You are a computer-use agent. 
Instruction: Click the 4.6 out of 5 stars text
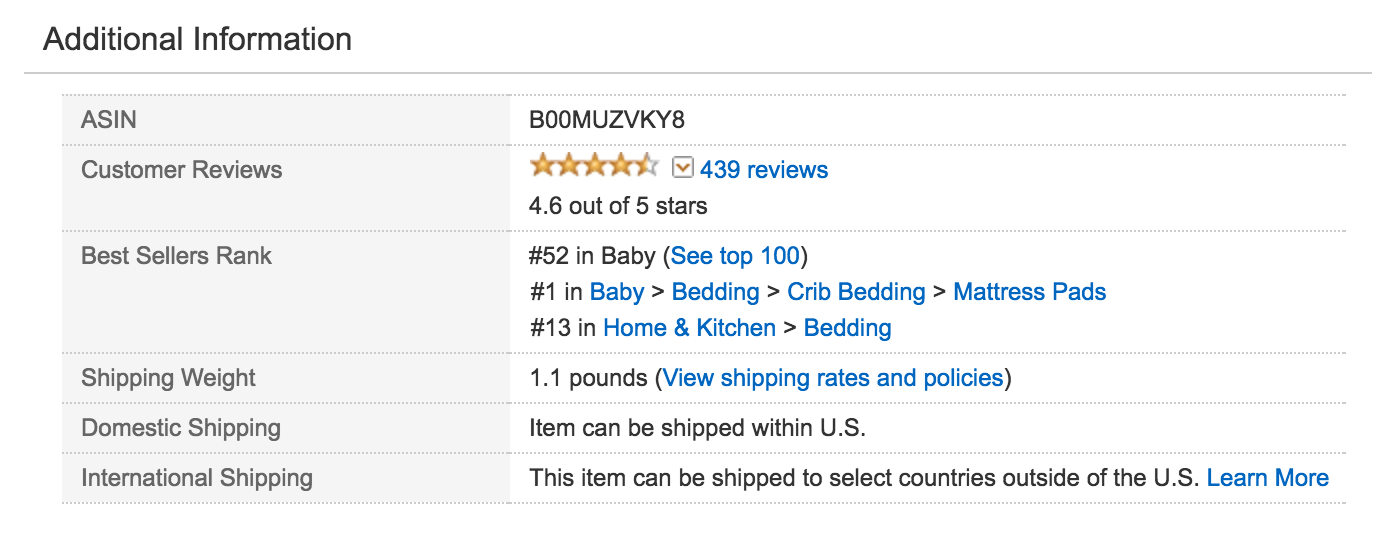[617, 206]
